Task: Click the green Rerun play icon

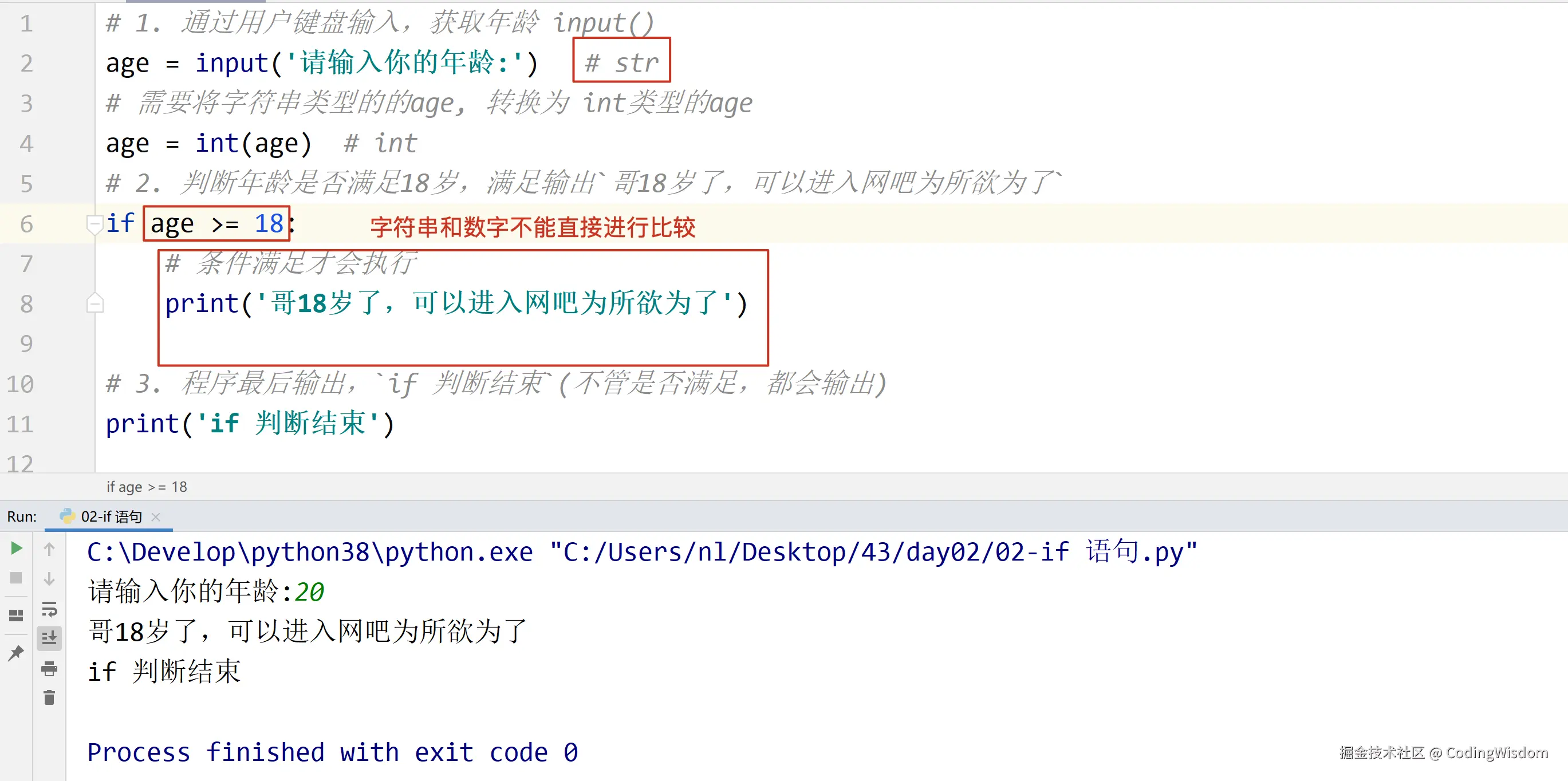Action: [x=17, y=548]
